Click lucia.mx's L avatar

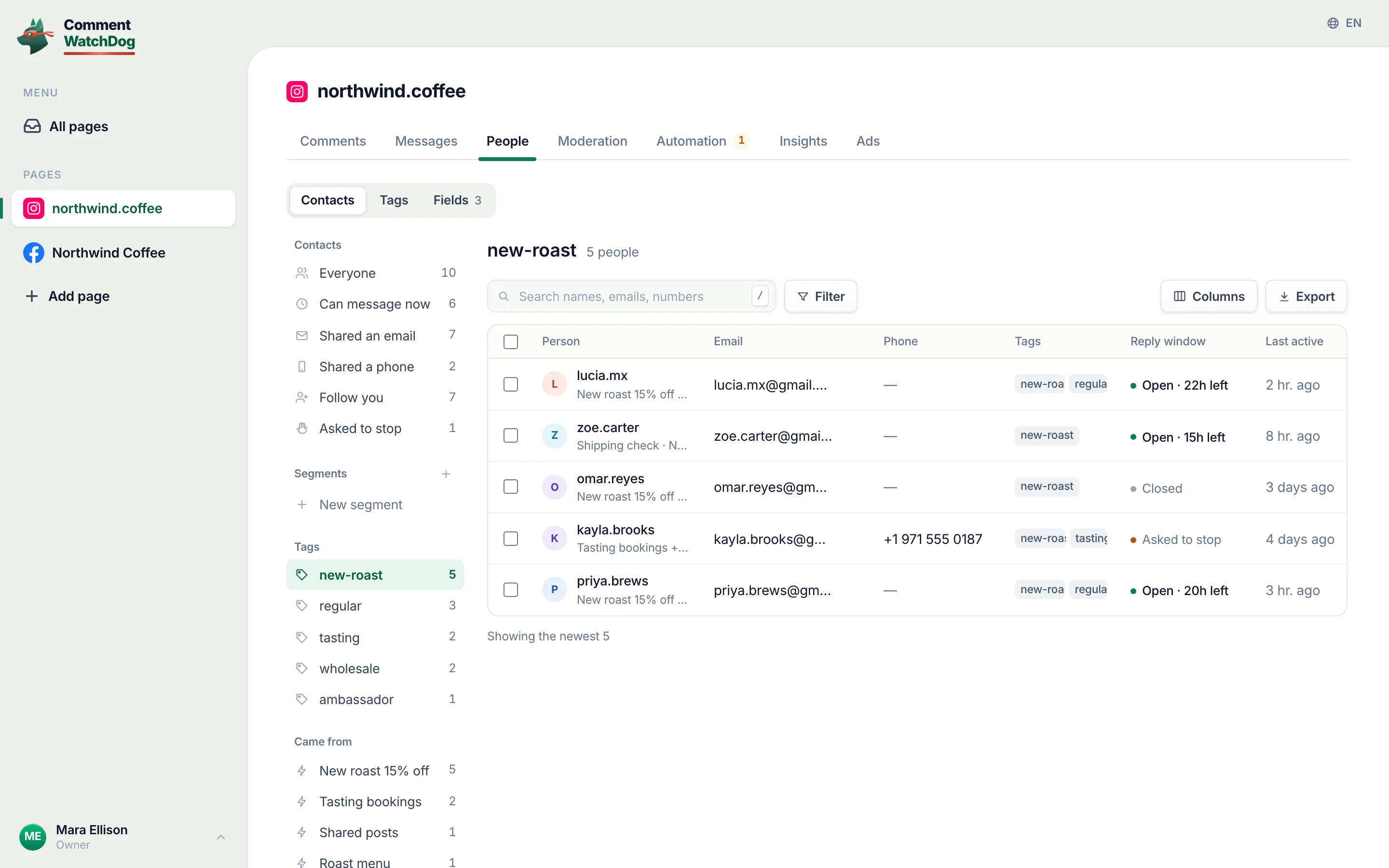[x=555, y=384]
